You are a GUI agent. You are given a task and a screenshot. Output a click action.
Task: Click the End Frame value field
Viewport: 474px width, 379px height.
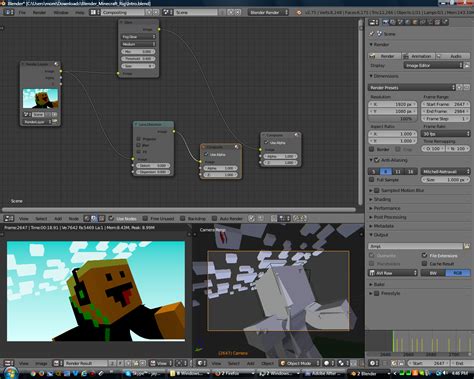click(x=445, y=111)
